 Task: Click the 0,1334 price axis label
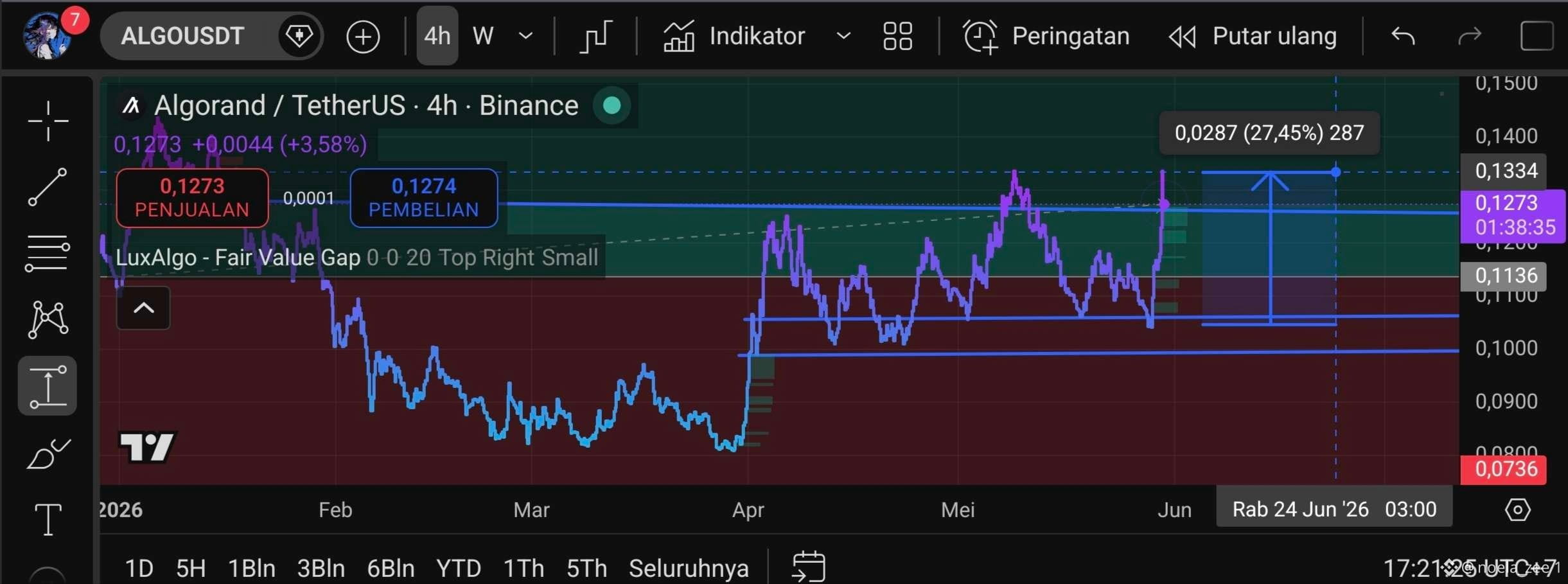click(1503, 170)
